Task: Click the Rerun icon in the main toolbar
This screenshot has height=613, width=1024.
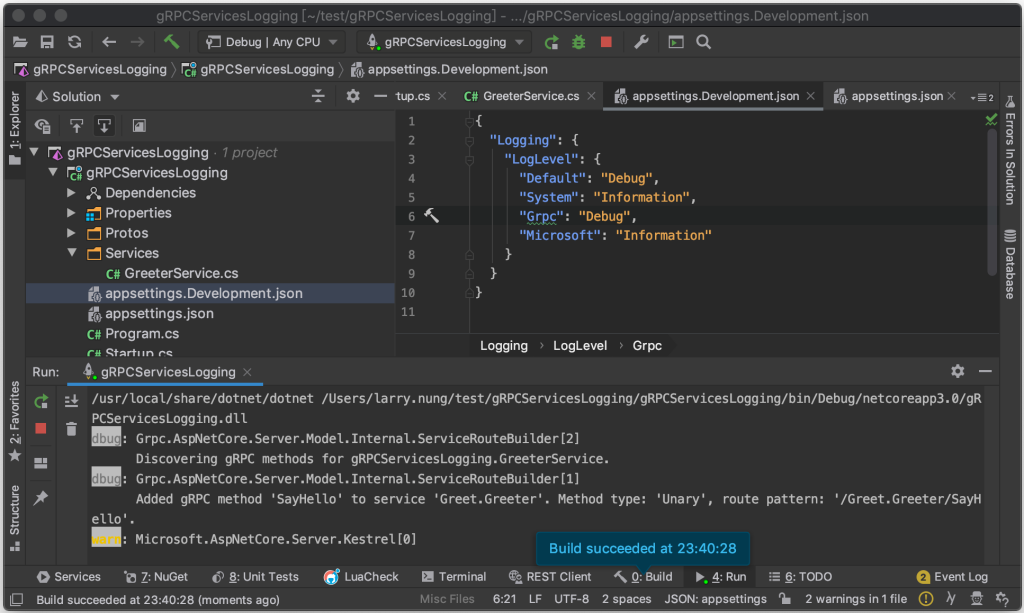Action: [551, 42]
